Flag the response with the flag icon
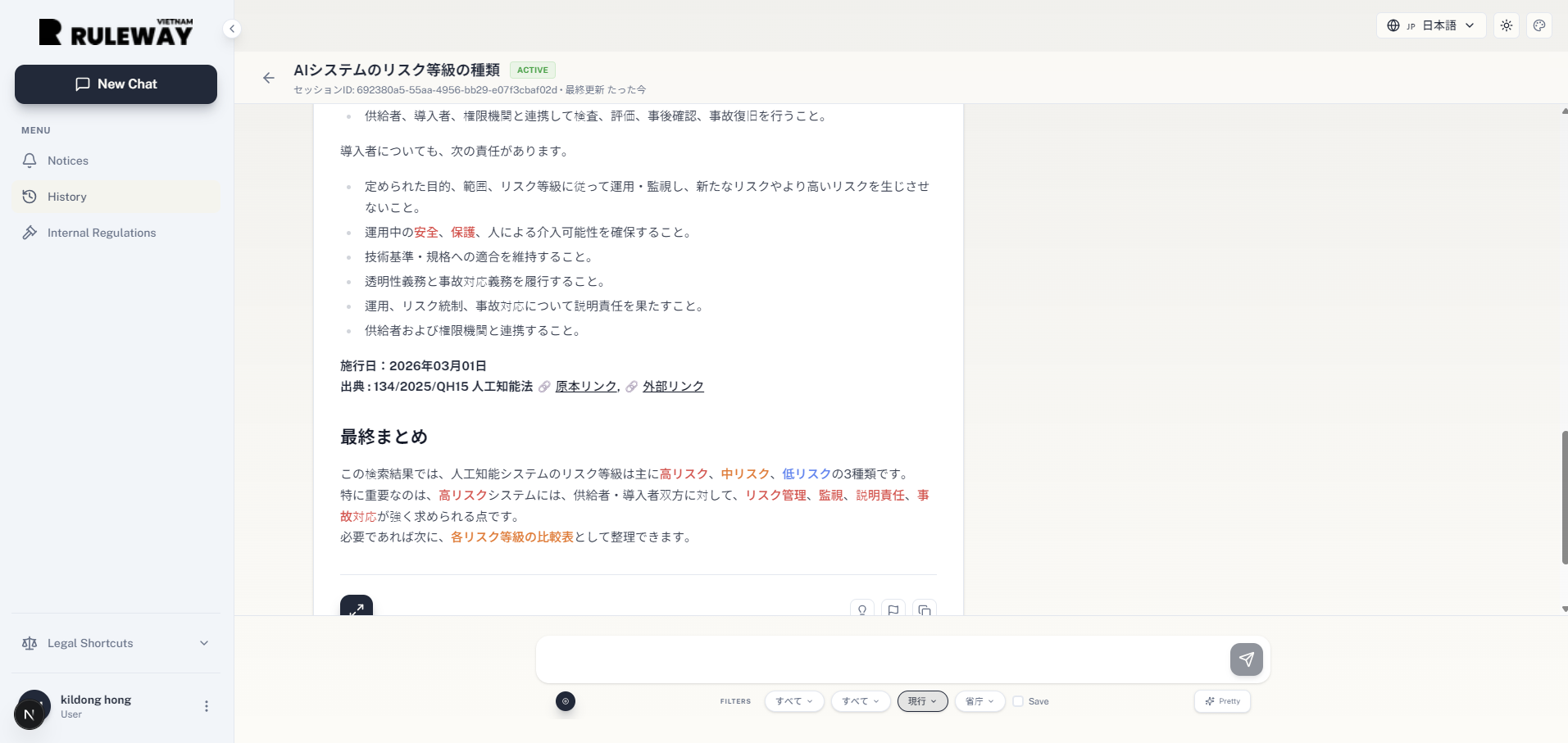This screenshot has height=743, width=1568. tap(893, 609)
